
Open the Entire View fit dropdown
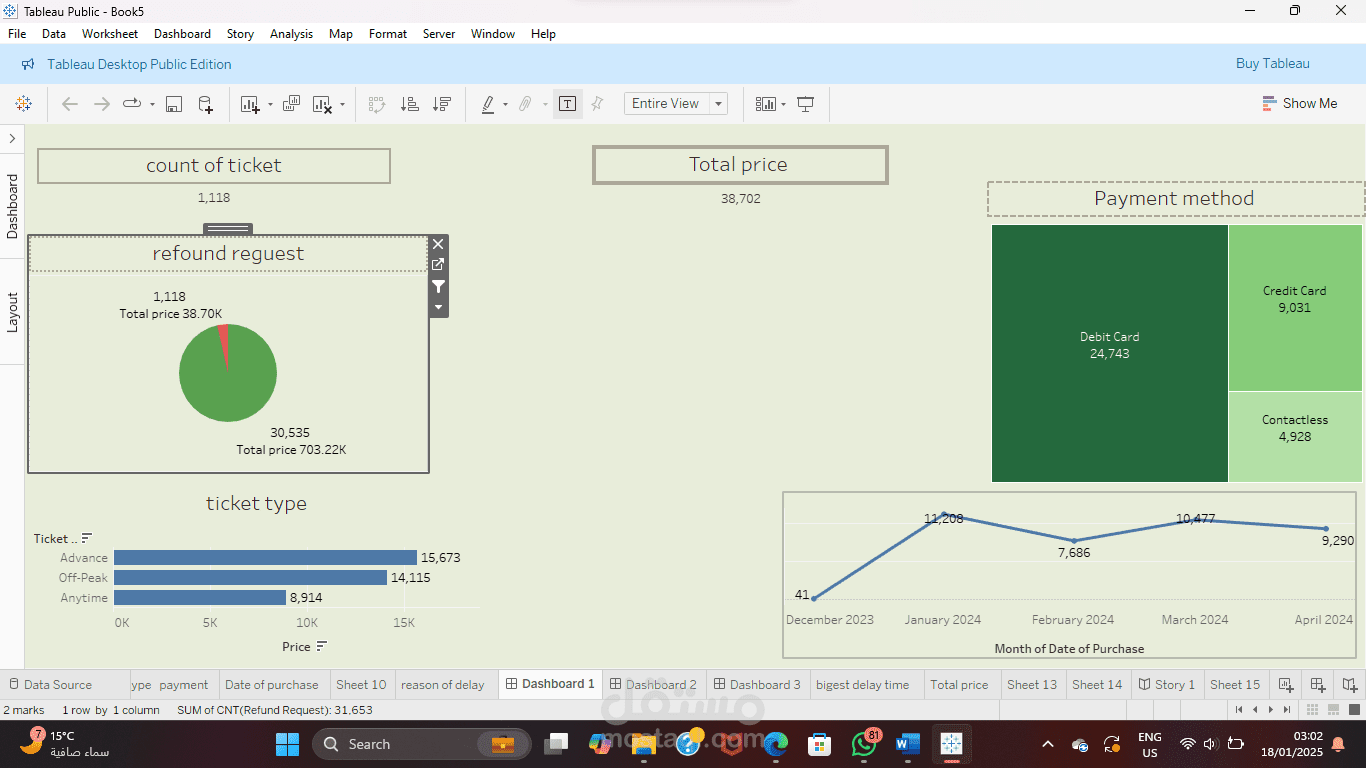pos(717,103)
